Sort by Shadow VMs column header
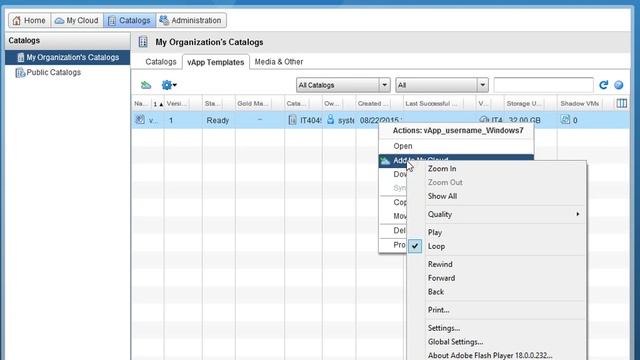640x360 pixels. point(580,104)
